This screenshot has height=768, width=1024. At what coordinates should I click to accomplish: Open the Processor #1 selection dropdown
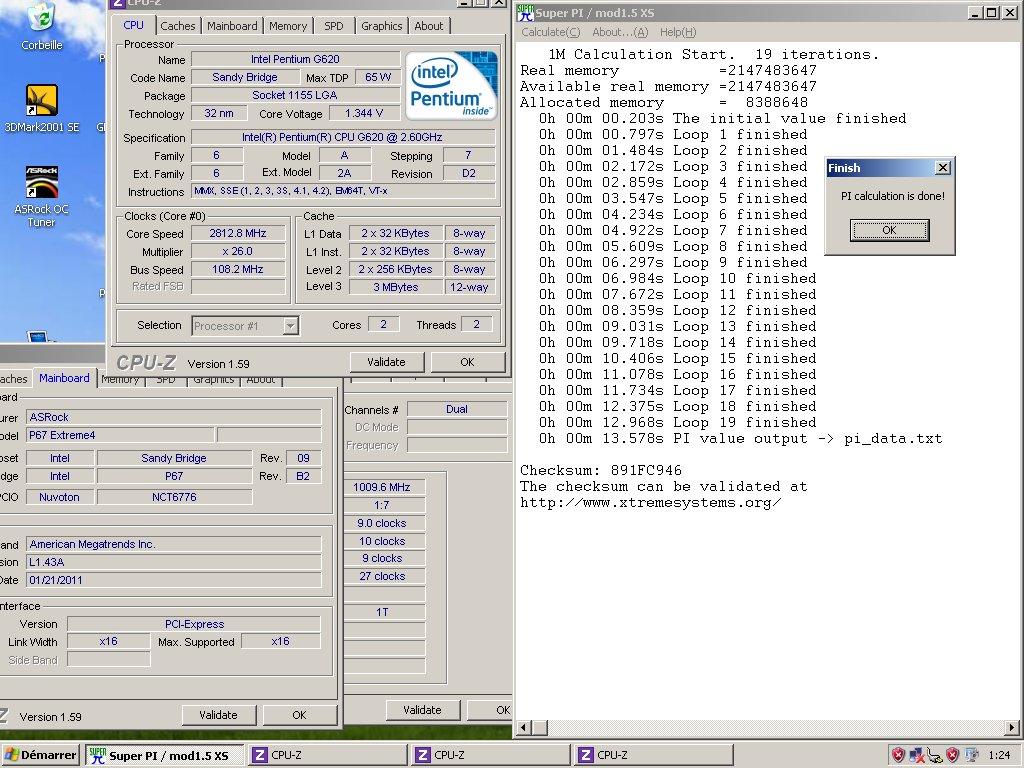291,326
